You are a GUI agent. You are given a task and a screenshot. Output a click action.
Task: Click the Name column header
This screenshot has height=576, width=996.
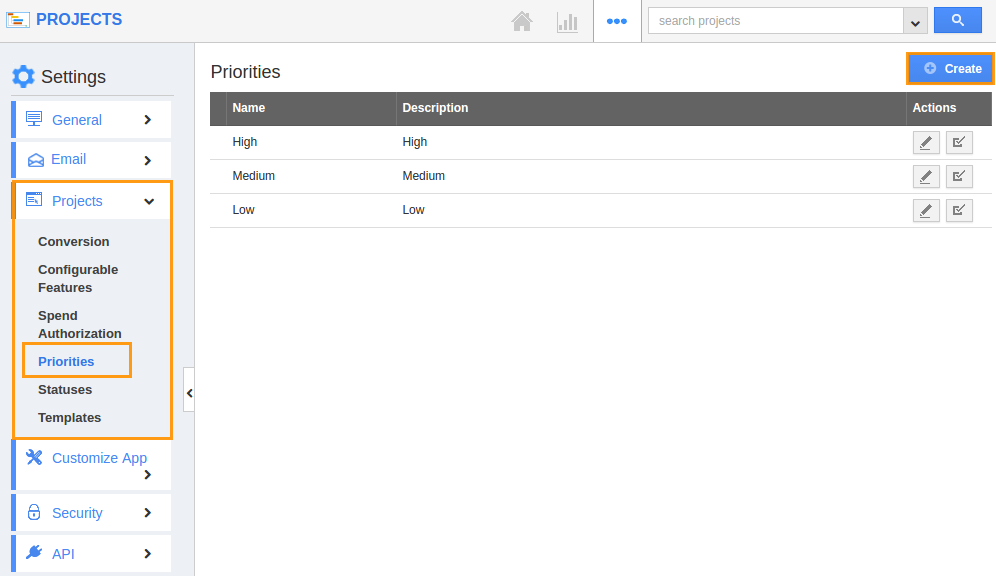[x=248, y=108]
